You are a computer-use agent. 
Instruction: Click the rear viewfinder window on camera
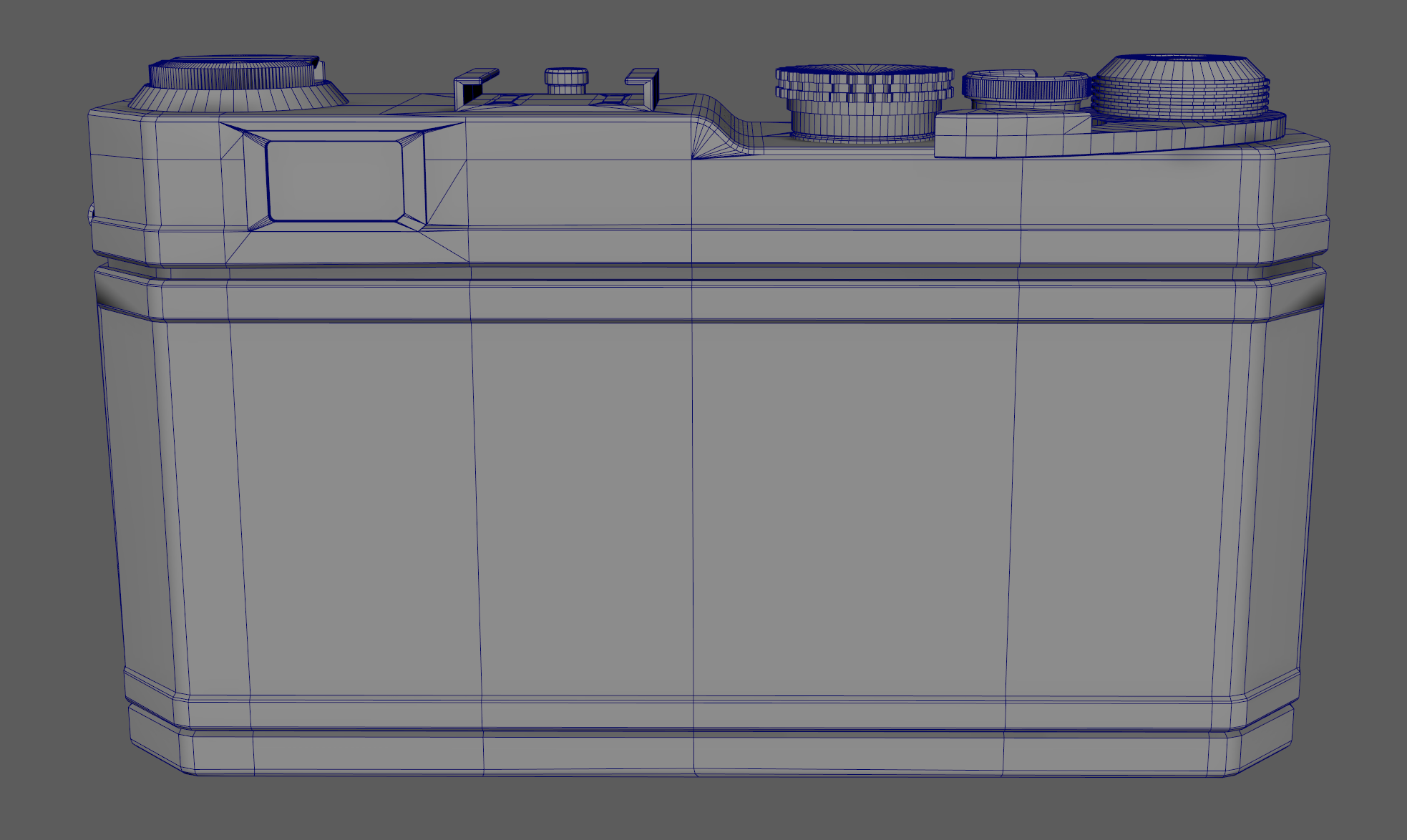tap(335, 181)
